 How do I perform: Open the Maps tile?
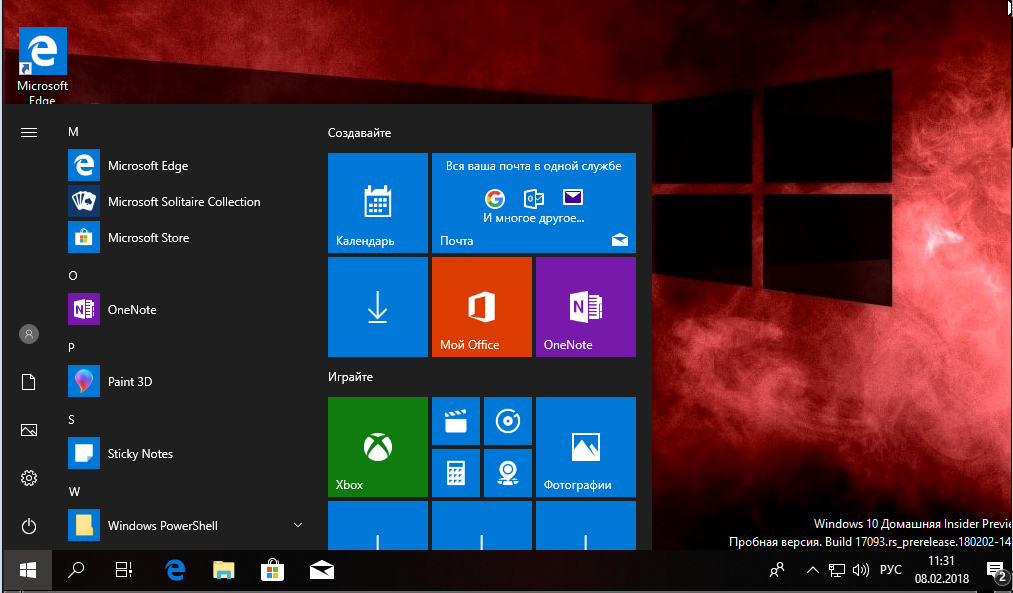(x=507, y=472)
